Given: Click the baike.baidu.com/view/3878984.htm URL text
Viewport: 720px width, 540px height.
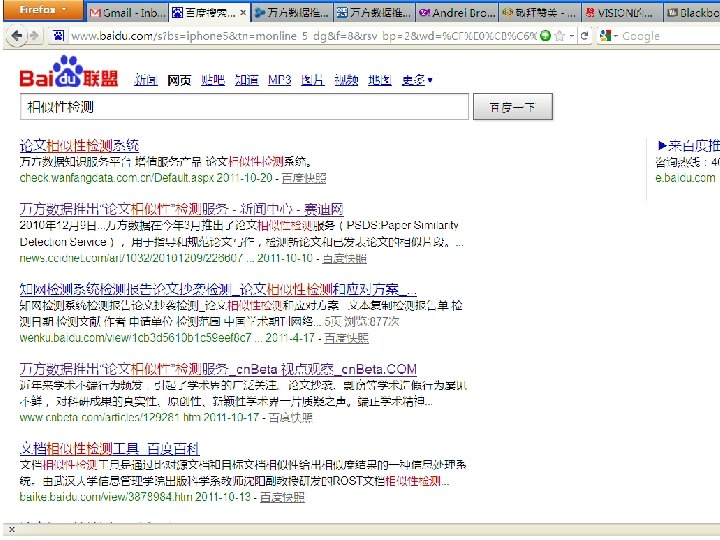Looking at the screenshot, I should [106, 497].
